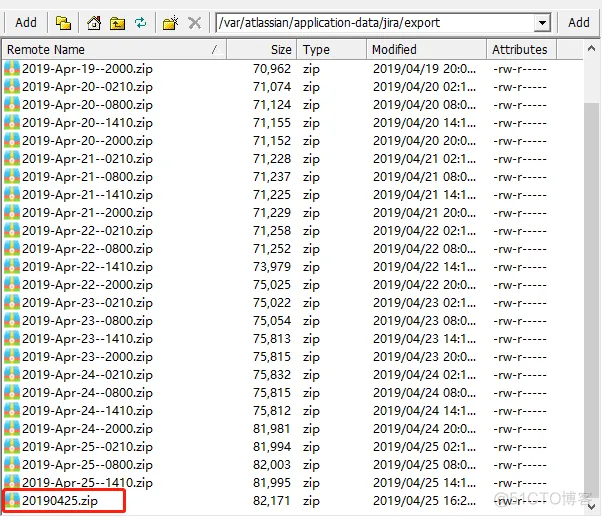Sort by Size column header

point(261,50)
